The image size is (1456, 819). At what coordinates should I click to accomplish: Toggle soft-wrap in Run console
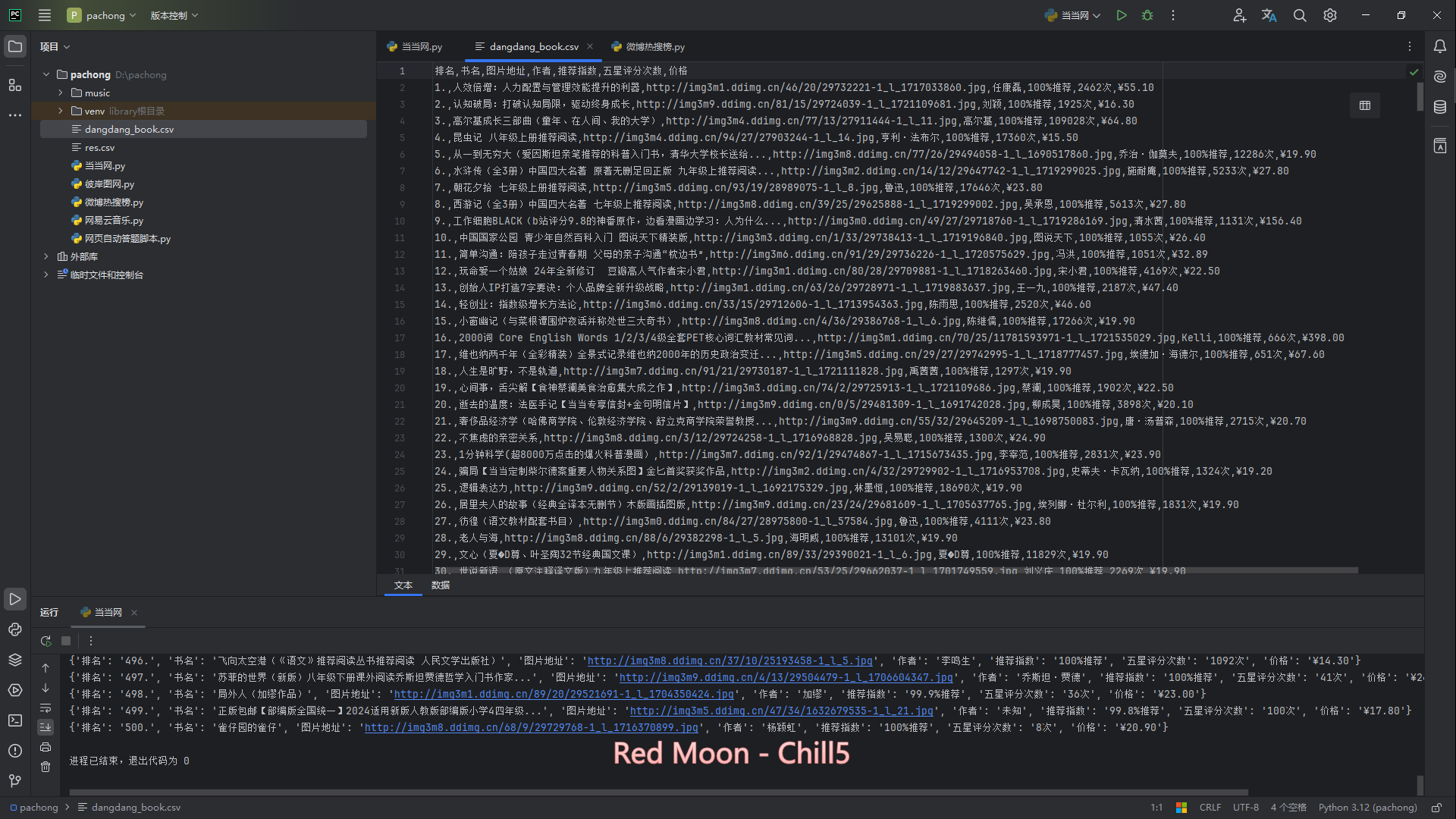(45, 708)
